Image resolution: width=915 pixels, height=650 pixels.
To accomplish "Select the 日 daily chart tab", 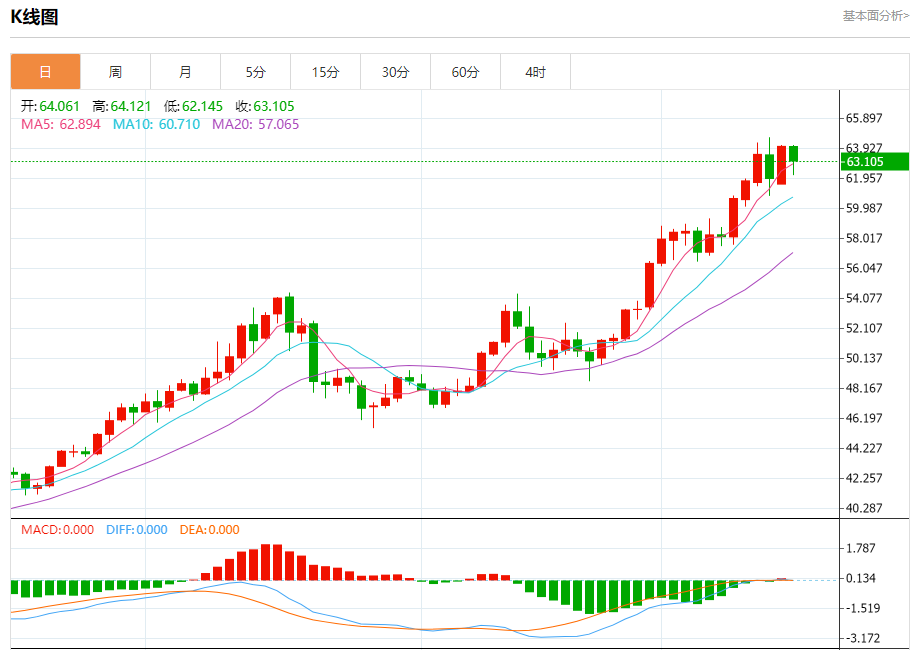I will coord(45,72).
